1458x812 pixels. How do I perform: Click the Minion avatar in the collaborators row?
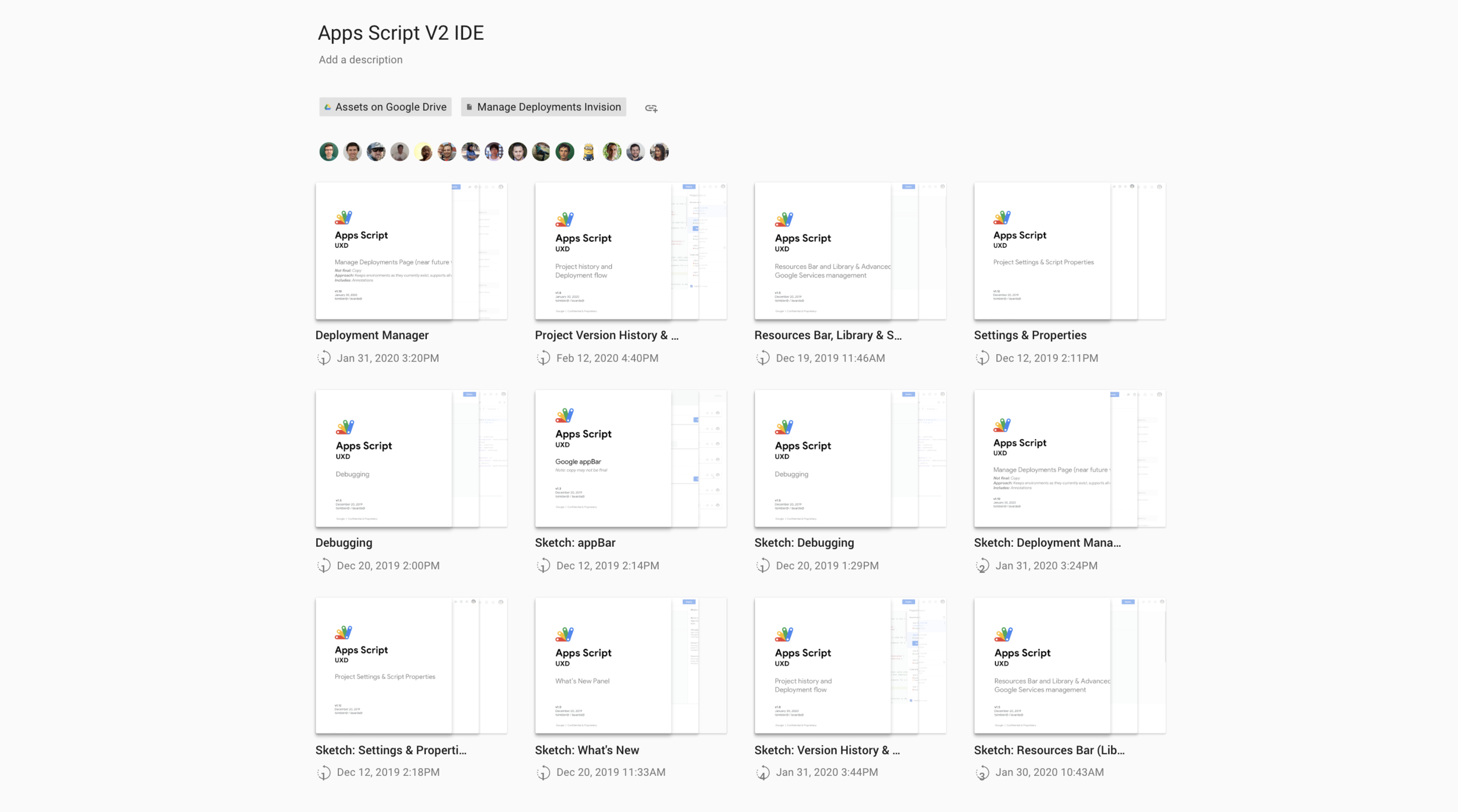click(588, 152)
